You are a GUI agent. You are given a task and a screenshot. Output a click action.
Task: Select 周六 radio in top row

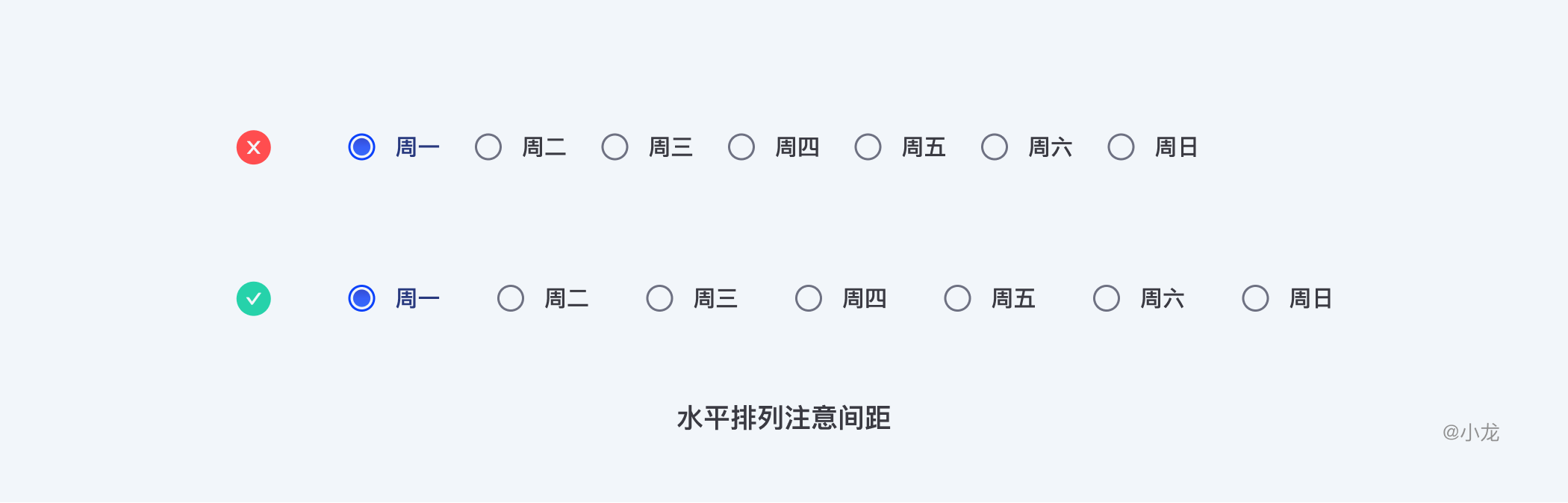(x=995, y=147)
